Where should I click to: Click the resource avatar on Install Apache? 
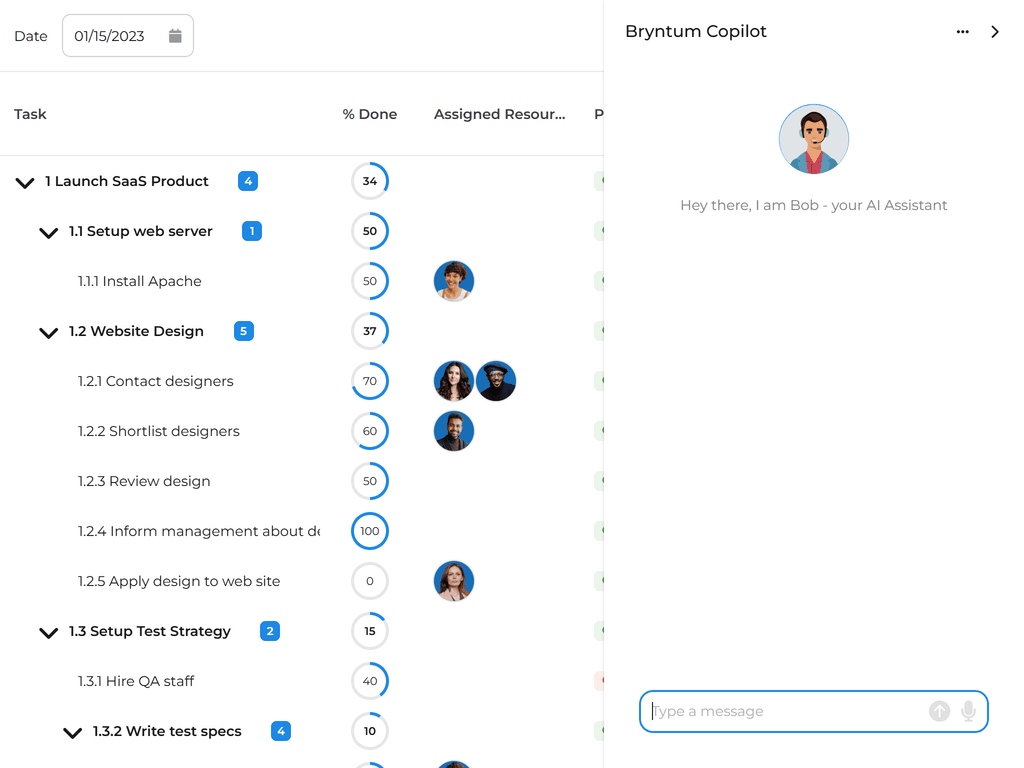[x=454, y=281]
